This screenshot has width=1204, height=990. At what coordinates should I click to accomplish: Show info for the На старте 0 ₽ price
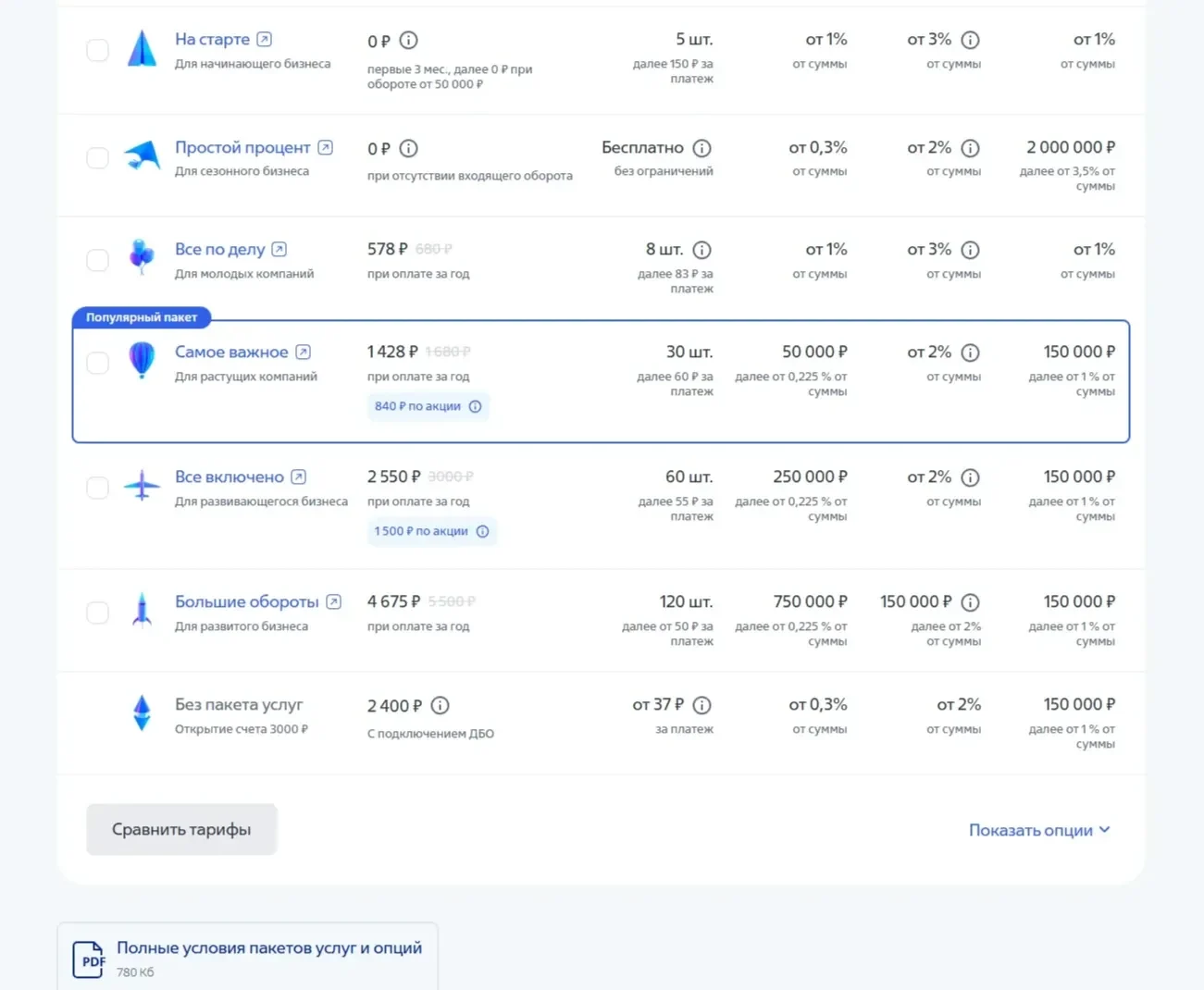pyautogui.click(x=408, y=41)
